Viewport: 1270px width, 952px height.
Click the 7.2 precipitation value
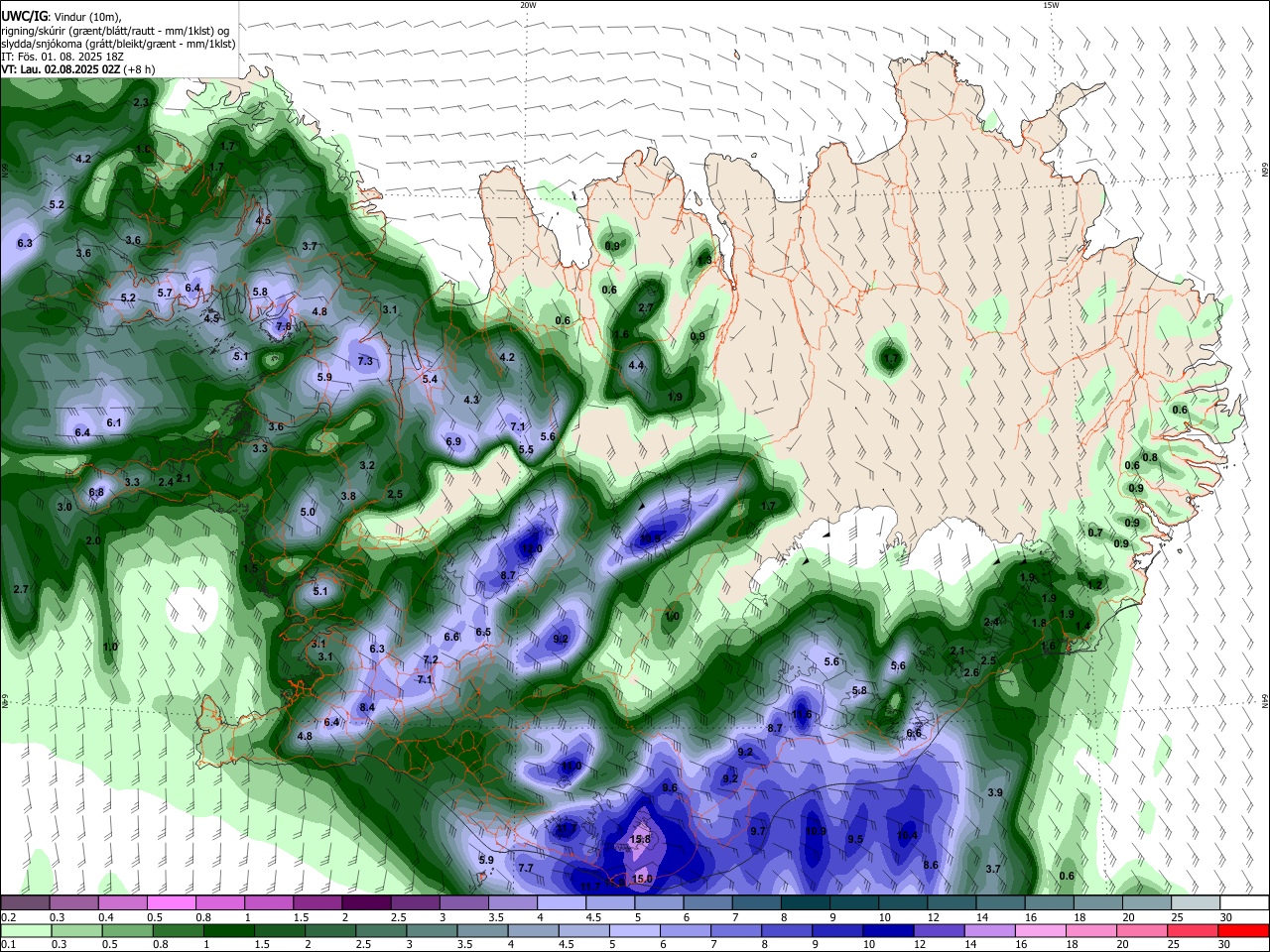coord(431,659)
